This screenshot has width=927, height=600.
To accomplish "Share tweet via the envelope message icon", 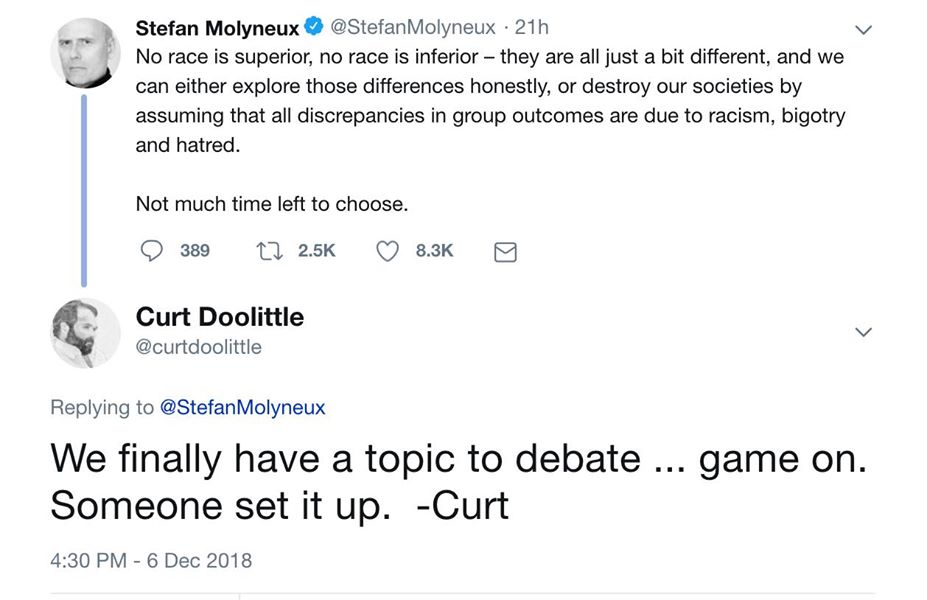I will 506,252.
